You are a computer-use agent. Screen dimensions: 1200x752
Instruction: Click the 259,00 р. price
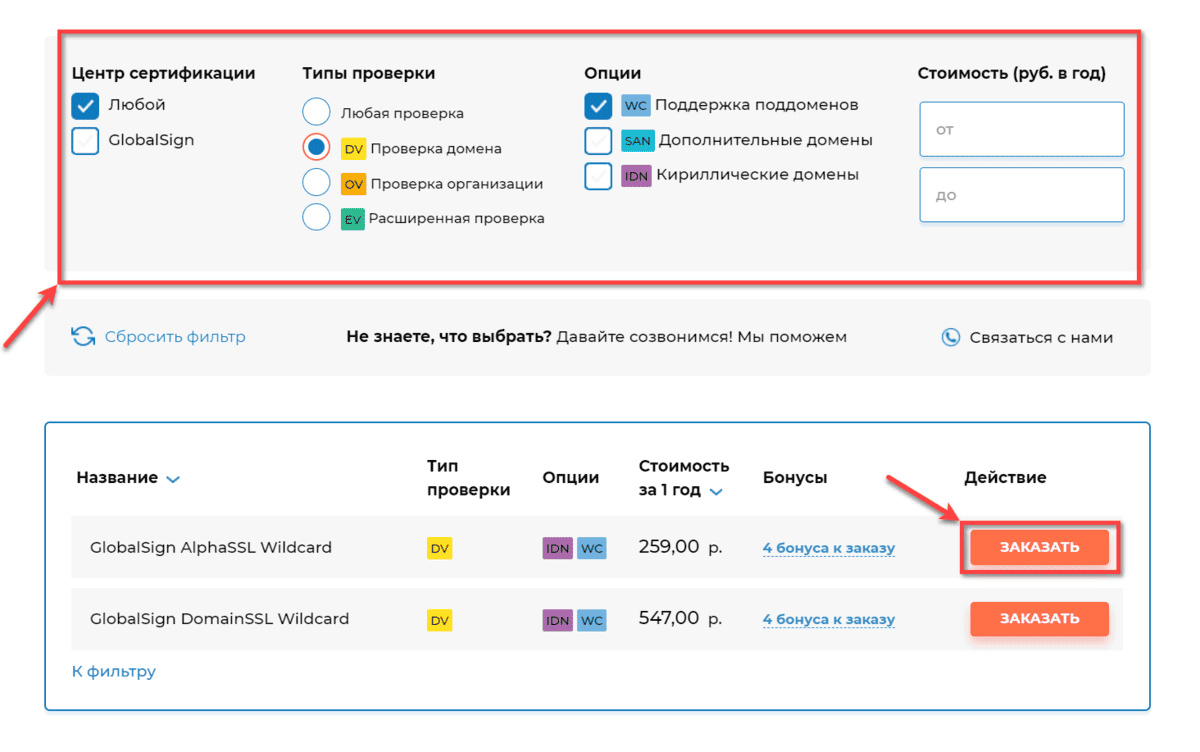click(680, 547)
